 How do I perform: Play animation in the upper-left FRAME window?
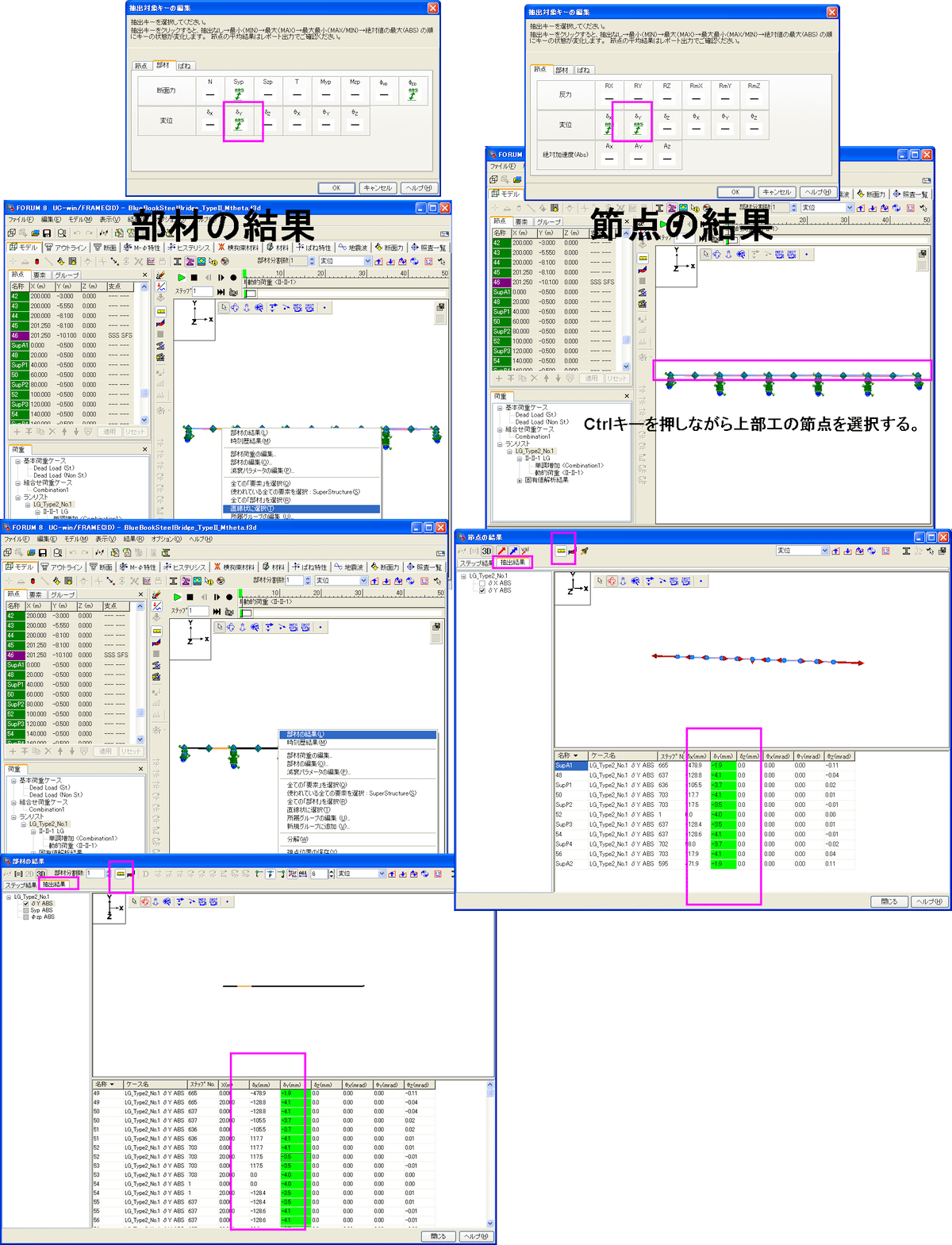(x=182, y=278)
